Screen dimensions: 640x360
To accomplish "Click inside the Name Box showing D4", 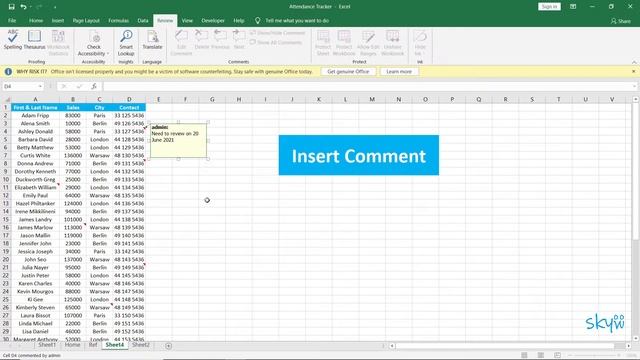I will (19, 87).
